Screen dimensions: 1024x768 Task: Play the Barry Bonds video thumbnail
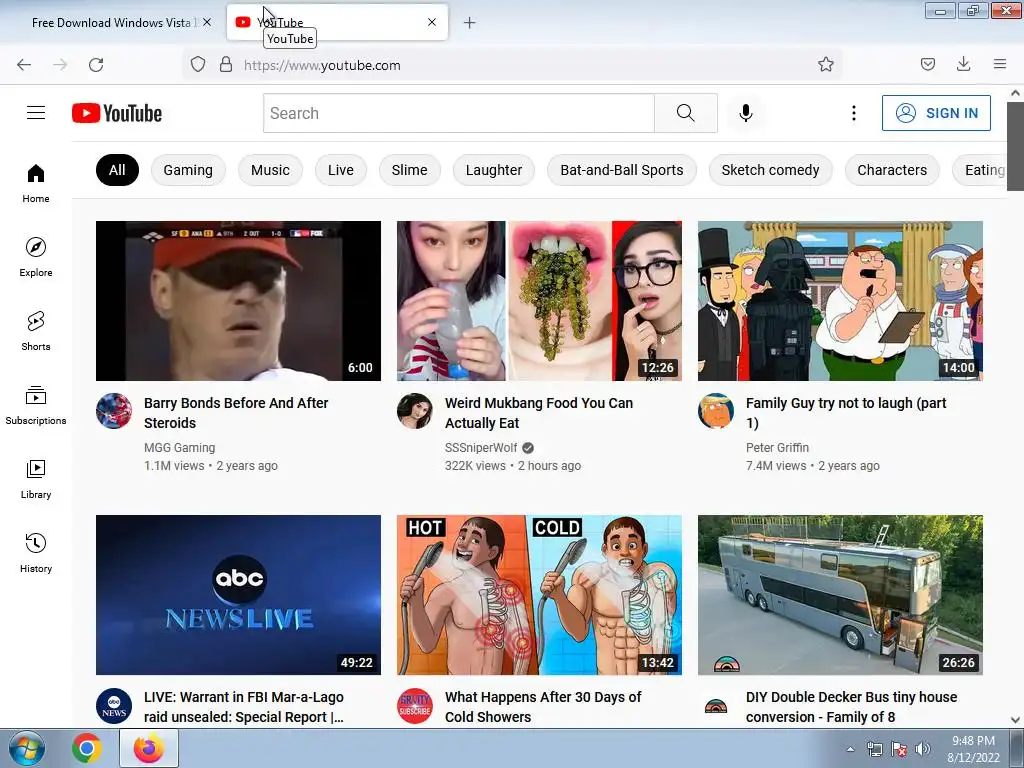pos(238,300)
